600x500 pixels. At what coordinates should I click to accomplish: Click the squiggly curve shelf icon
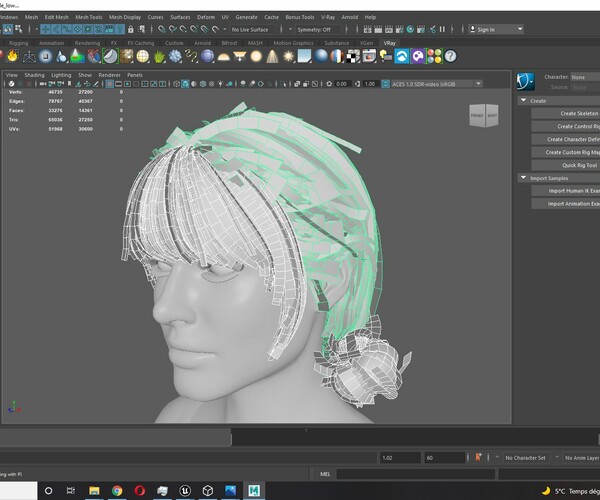tap(191, 57)
